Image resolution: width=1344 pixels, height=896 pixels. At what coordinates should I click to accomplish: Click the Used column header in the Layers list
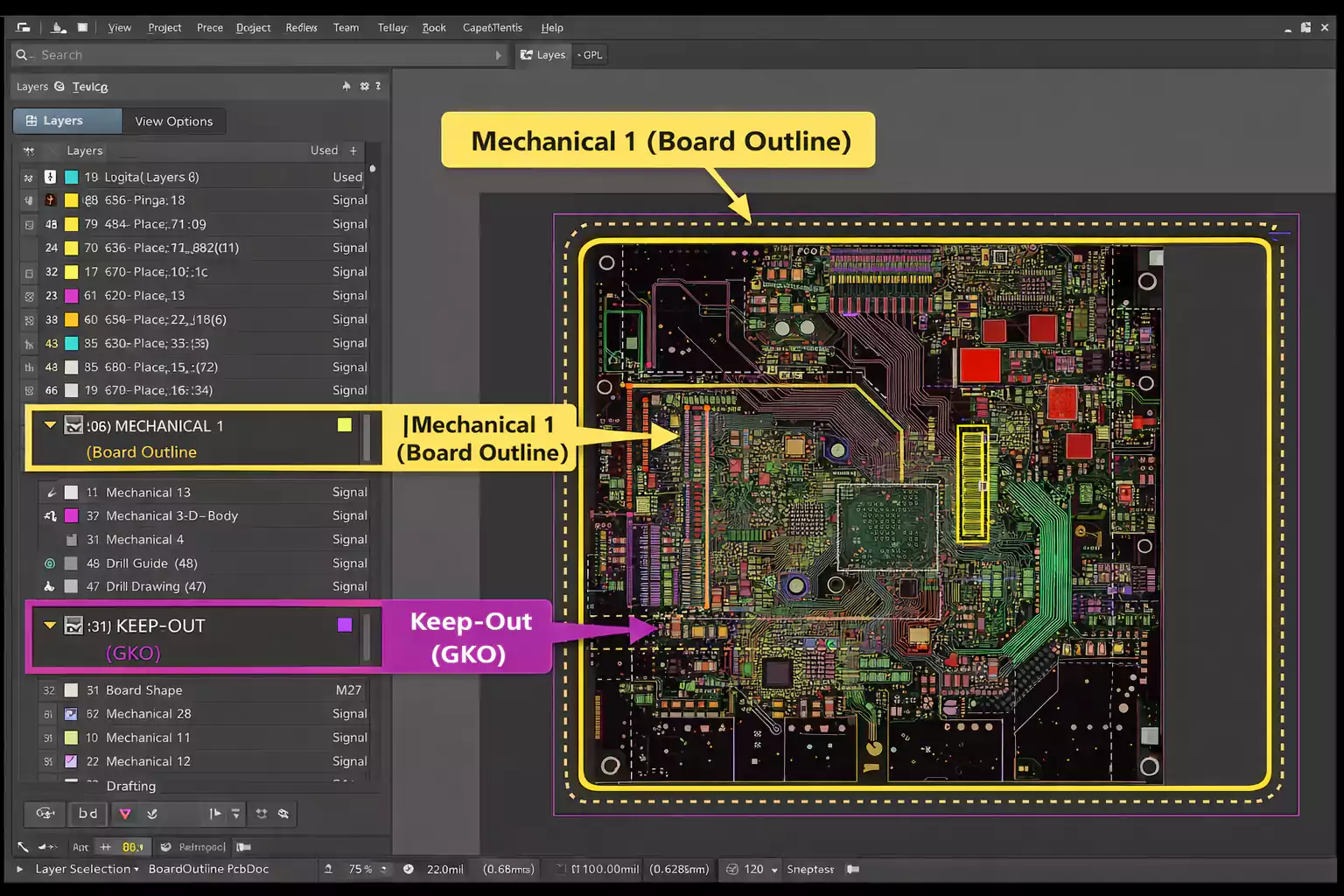click(325, 150)
